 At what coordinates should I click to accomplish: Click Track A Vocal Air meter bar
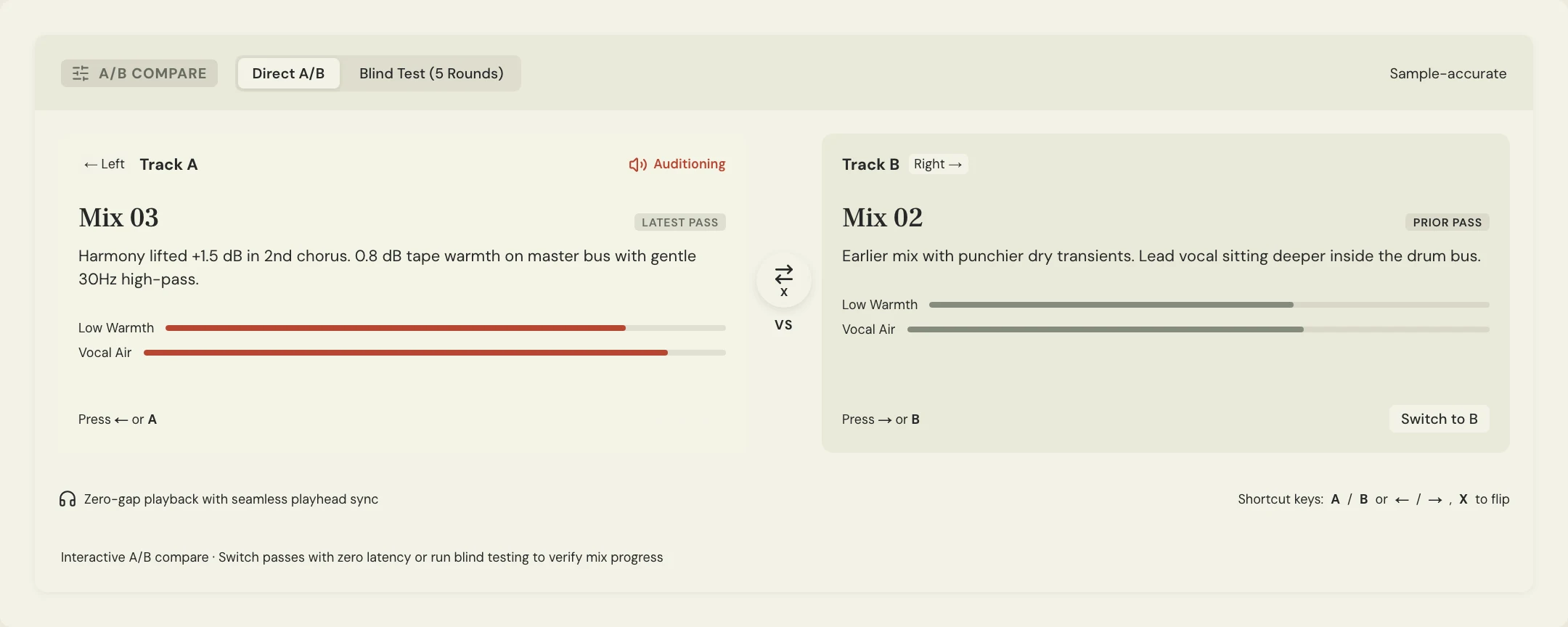point(435,353)
